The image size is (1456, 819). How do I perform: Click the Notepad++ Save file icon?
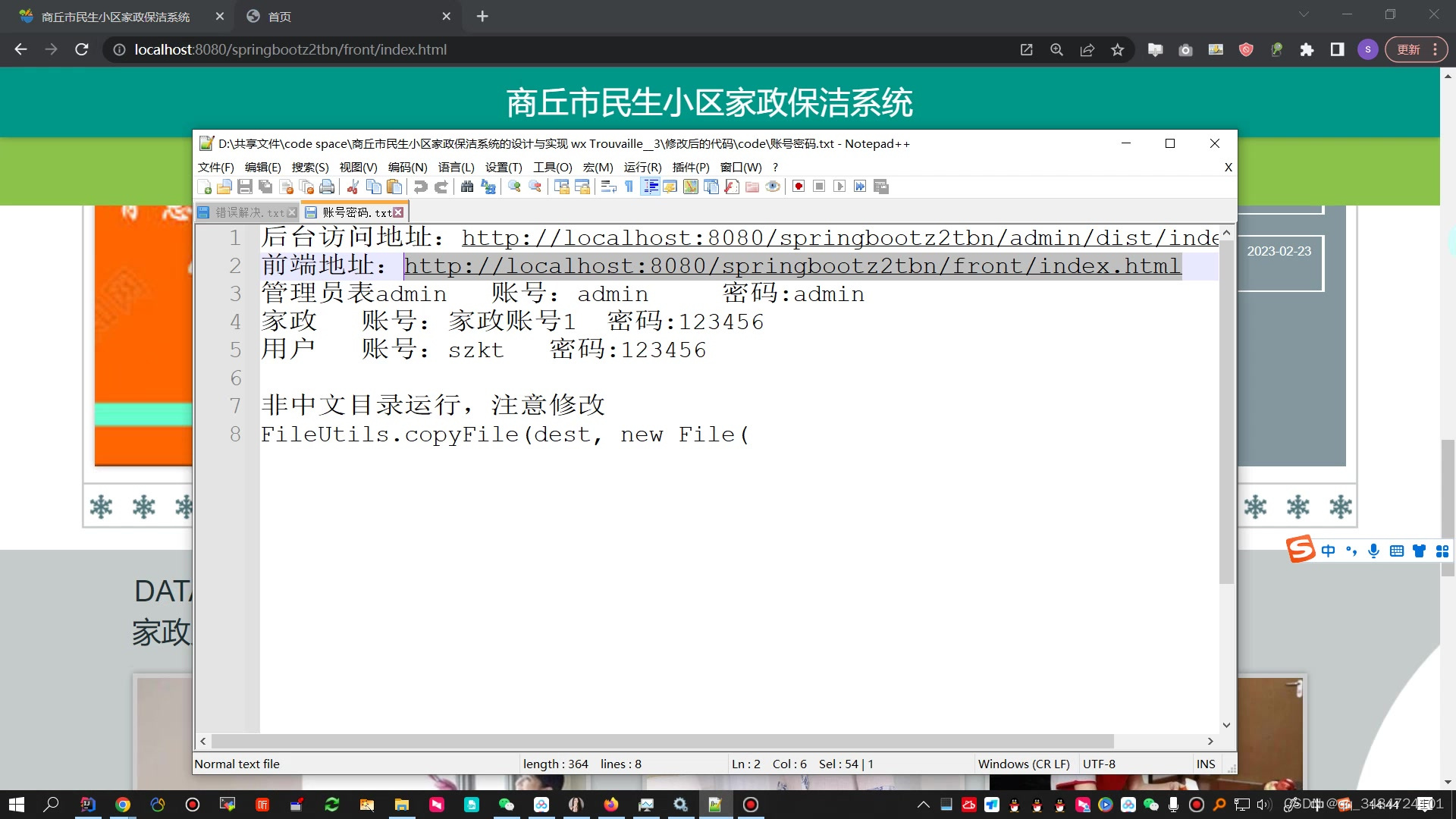pos(245,187)
